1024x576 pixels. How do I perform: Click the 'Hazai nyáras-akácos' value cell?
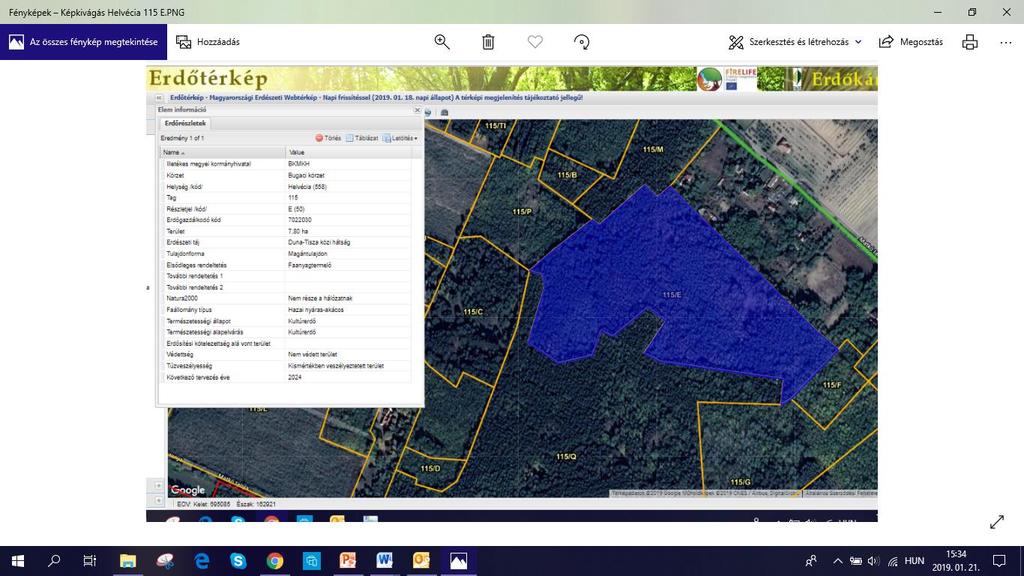315,310
